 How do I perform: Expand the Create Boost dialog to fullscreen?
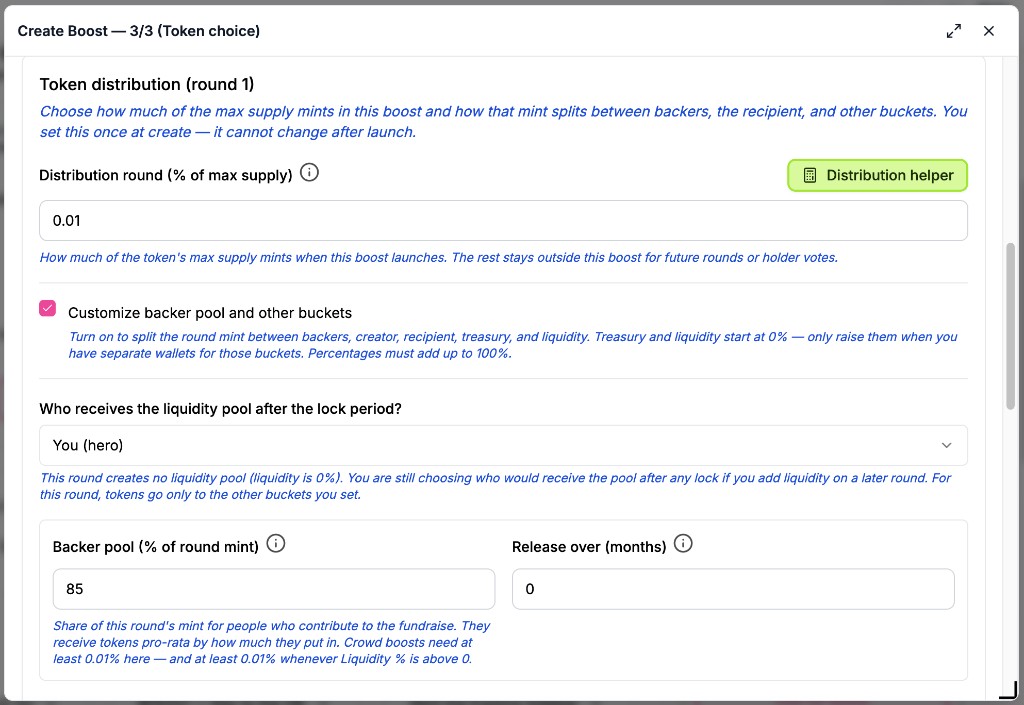pos(953,31)
